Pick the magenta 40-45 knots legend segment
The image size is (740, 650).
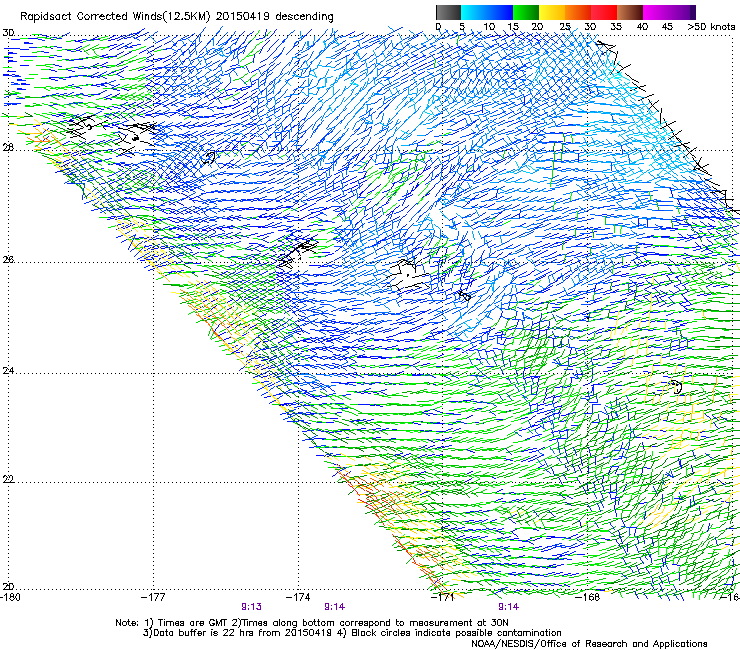[656, 12]
